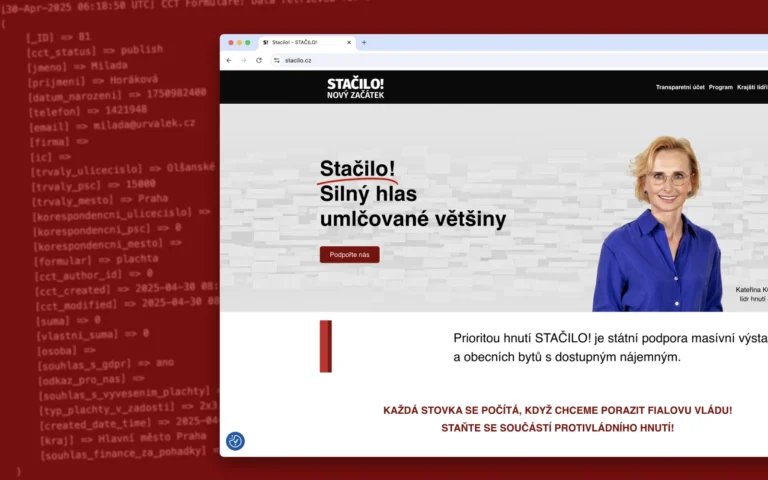Image resolution: width=768 pixels, height=480 pixels.
Task: Click the Silný hlas umlčované většiny heading
Action: pos(412,206)
